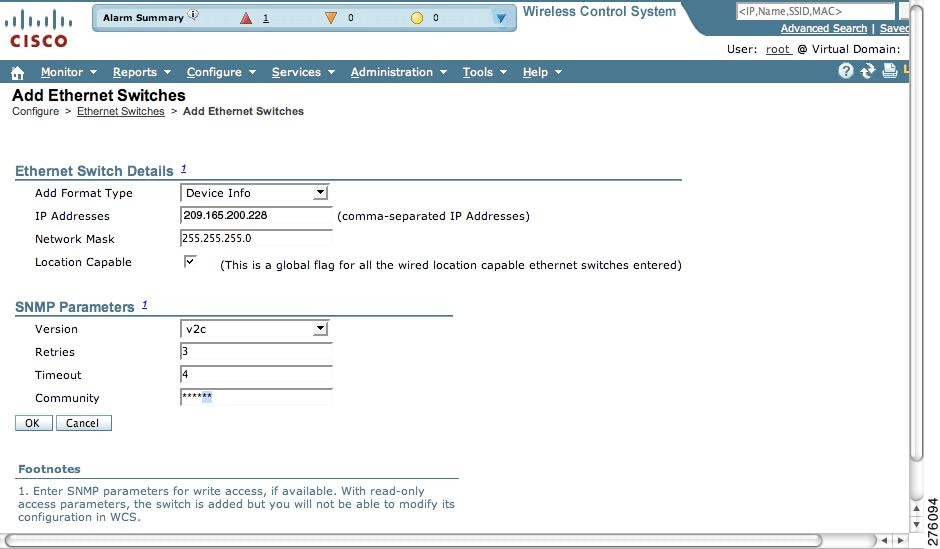This screenshot has height=549, width=940.
Task: Open the Configure menu
Action: [221, 72]
